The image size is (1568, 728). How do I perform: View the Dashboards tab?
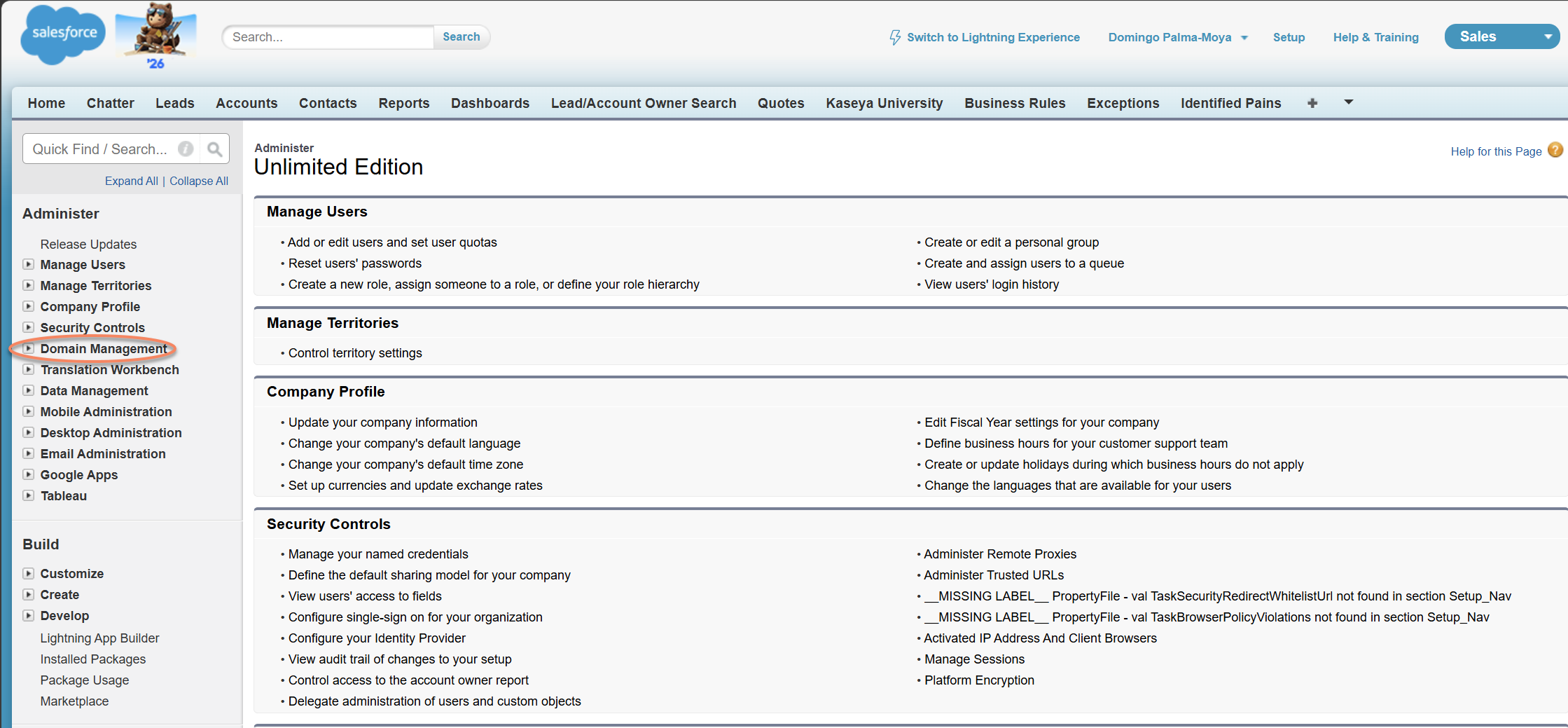490,103
